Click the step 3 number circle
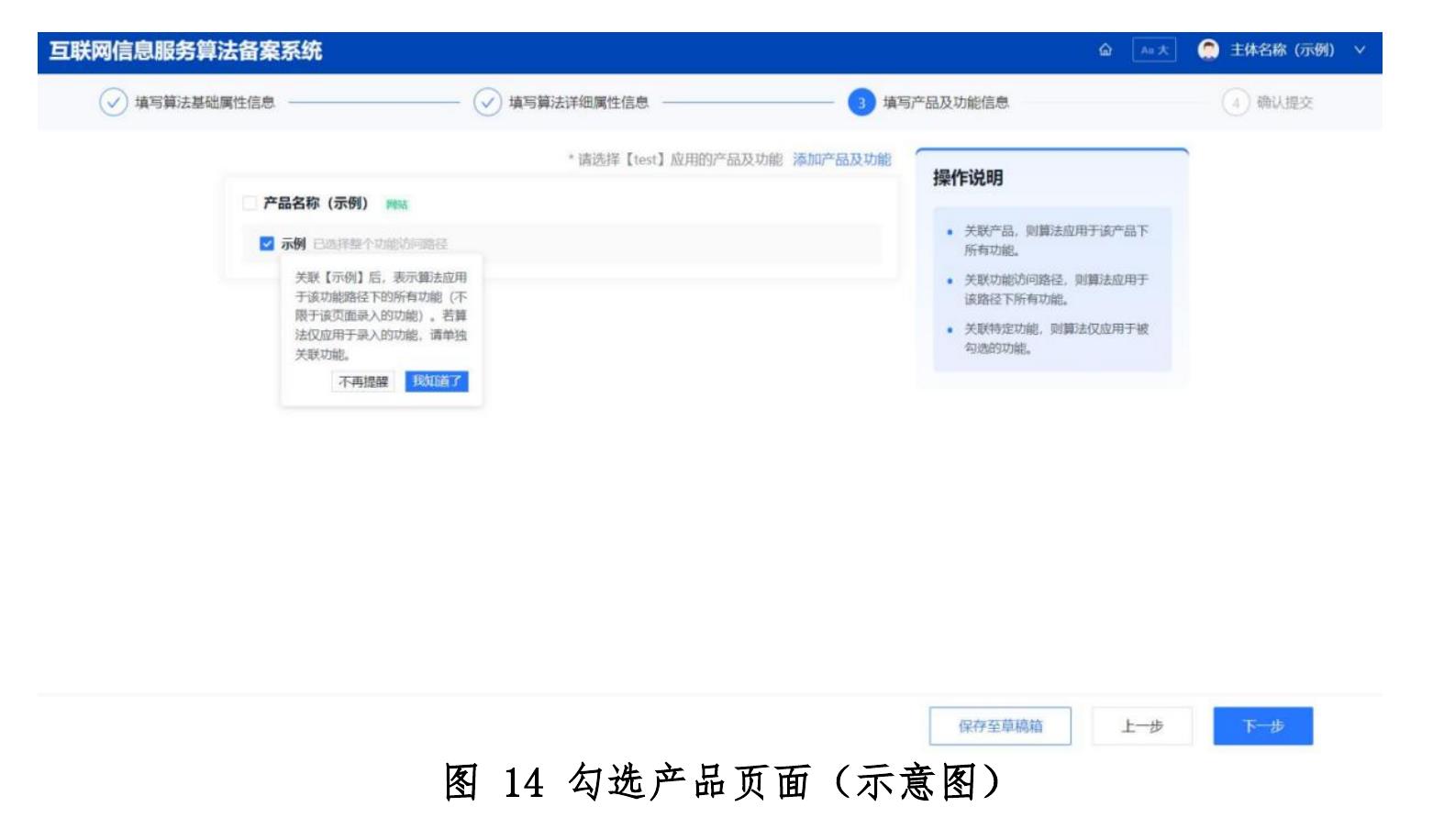This screenshot has height=840, width=1433. [861, 103]
